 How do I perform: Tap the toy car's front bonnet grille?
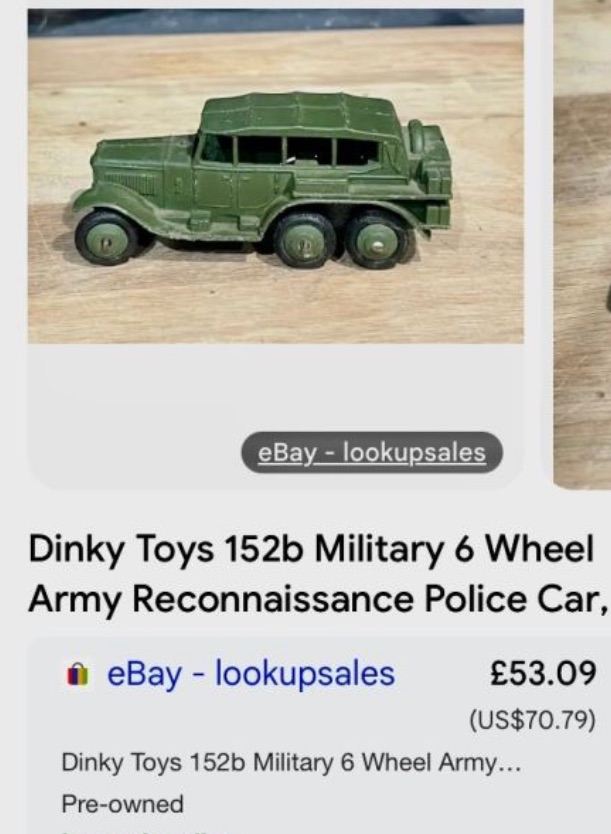click(131, 183)
